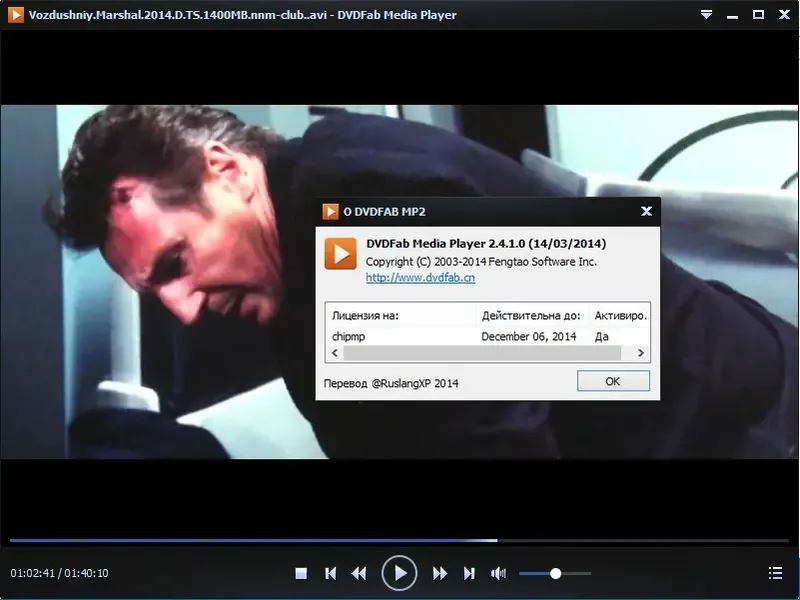Image resolution: width=800 pixels, height=600 pixels.
Task: Click the horizontal scrollbar thumb in license table
Action: tap(482, 353)
